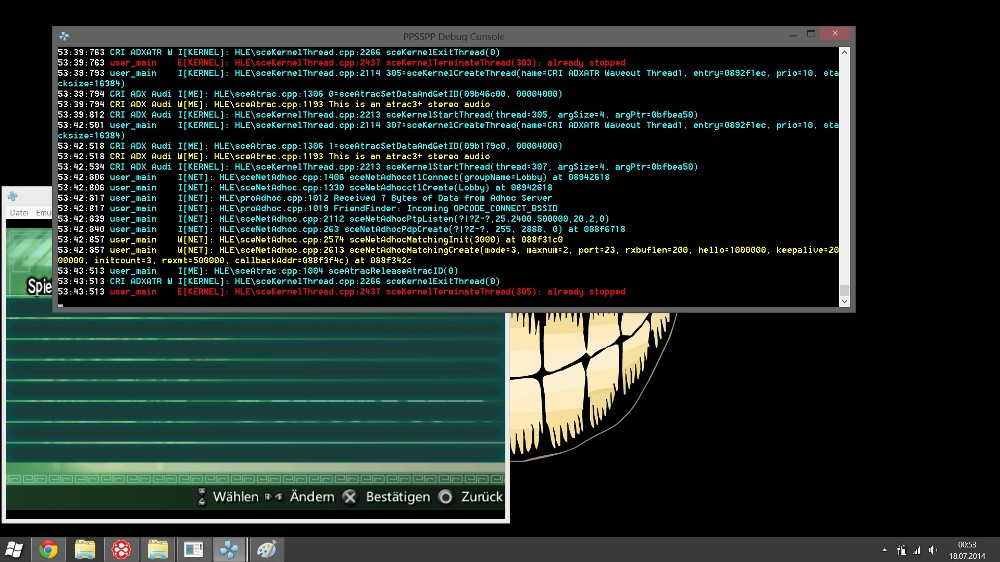Click the PPSSPP icon in Debug Console title bar
The width and height of the screenshot is (1000, 562).
[64, 36]
